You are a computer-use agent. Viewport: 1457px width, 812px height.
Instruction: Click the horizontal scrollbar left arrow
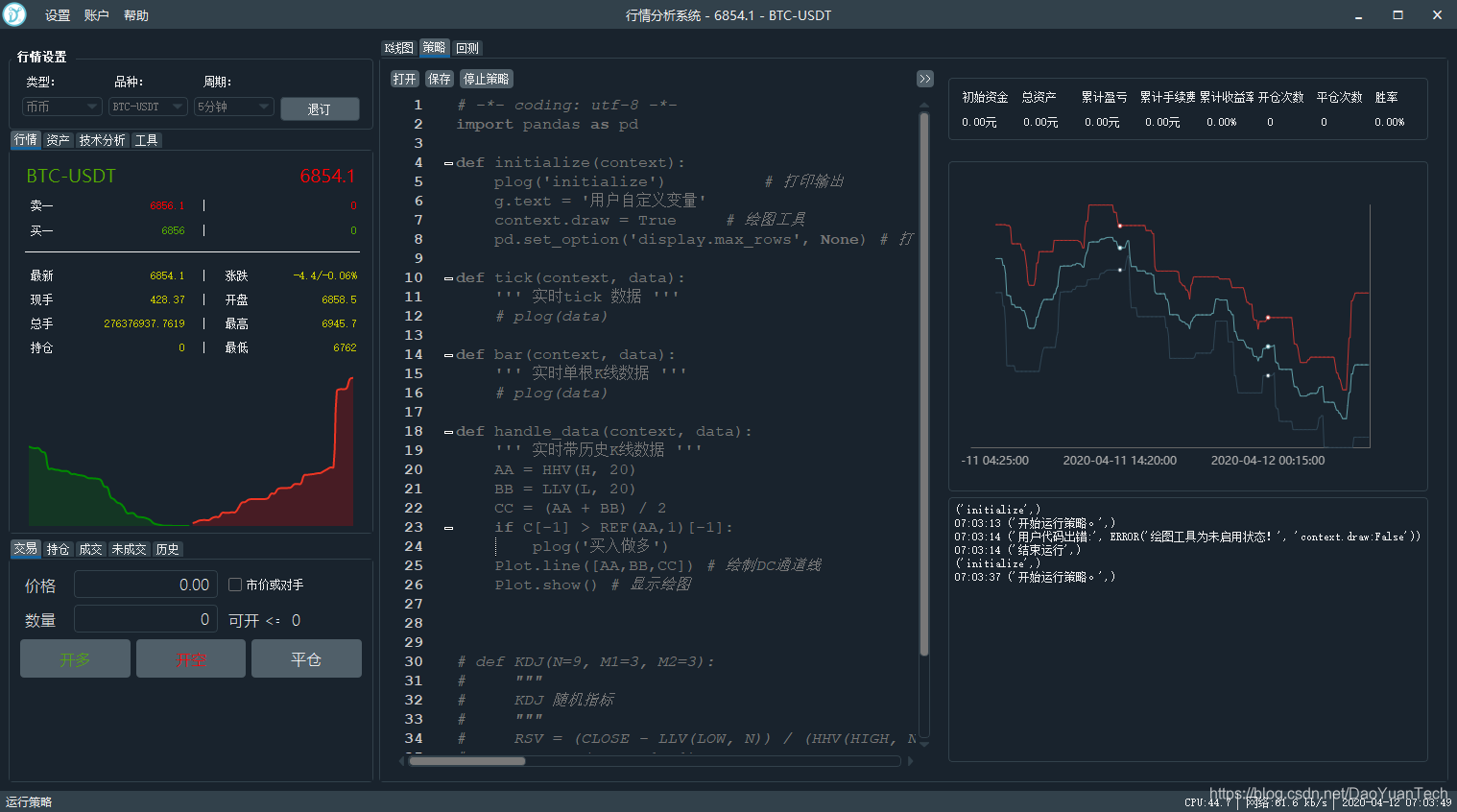(x=402, y=761)
